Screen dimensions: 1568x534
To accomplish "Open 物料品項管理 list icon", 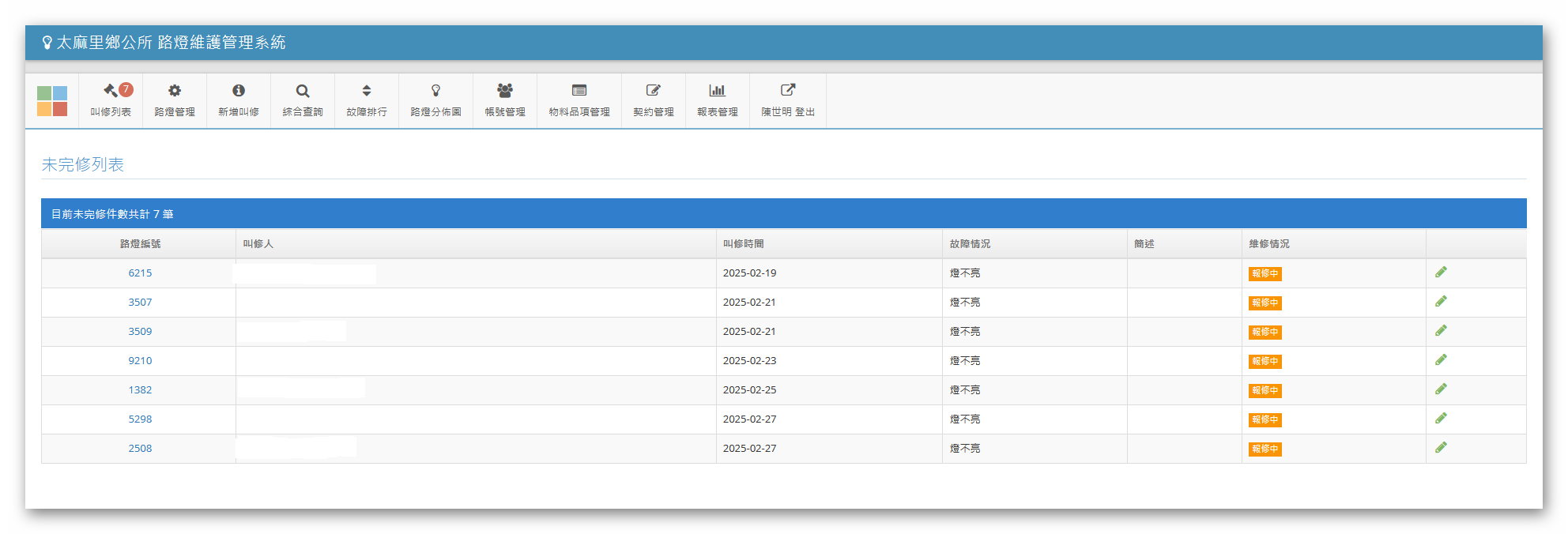I will [579, 91].
